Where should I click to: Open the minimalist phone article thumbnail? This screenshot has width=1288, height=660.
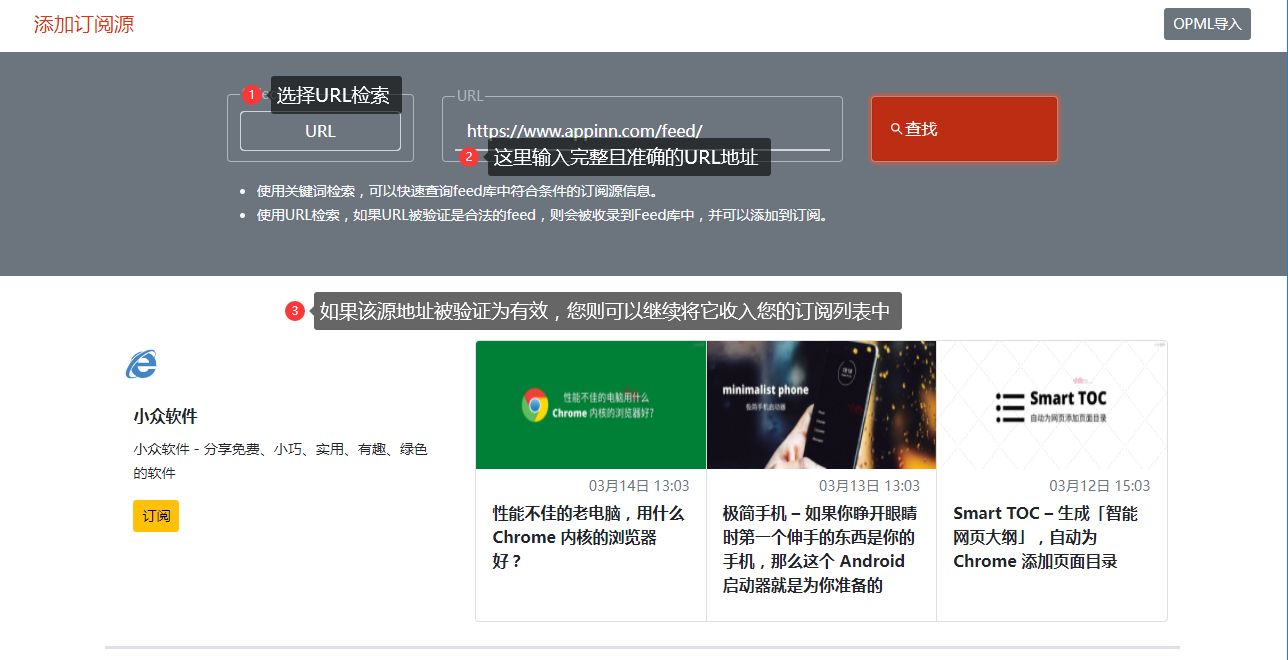click(821, 405)
